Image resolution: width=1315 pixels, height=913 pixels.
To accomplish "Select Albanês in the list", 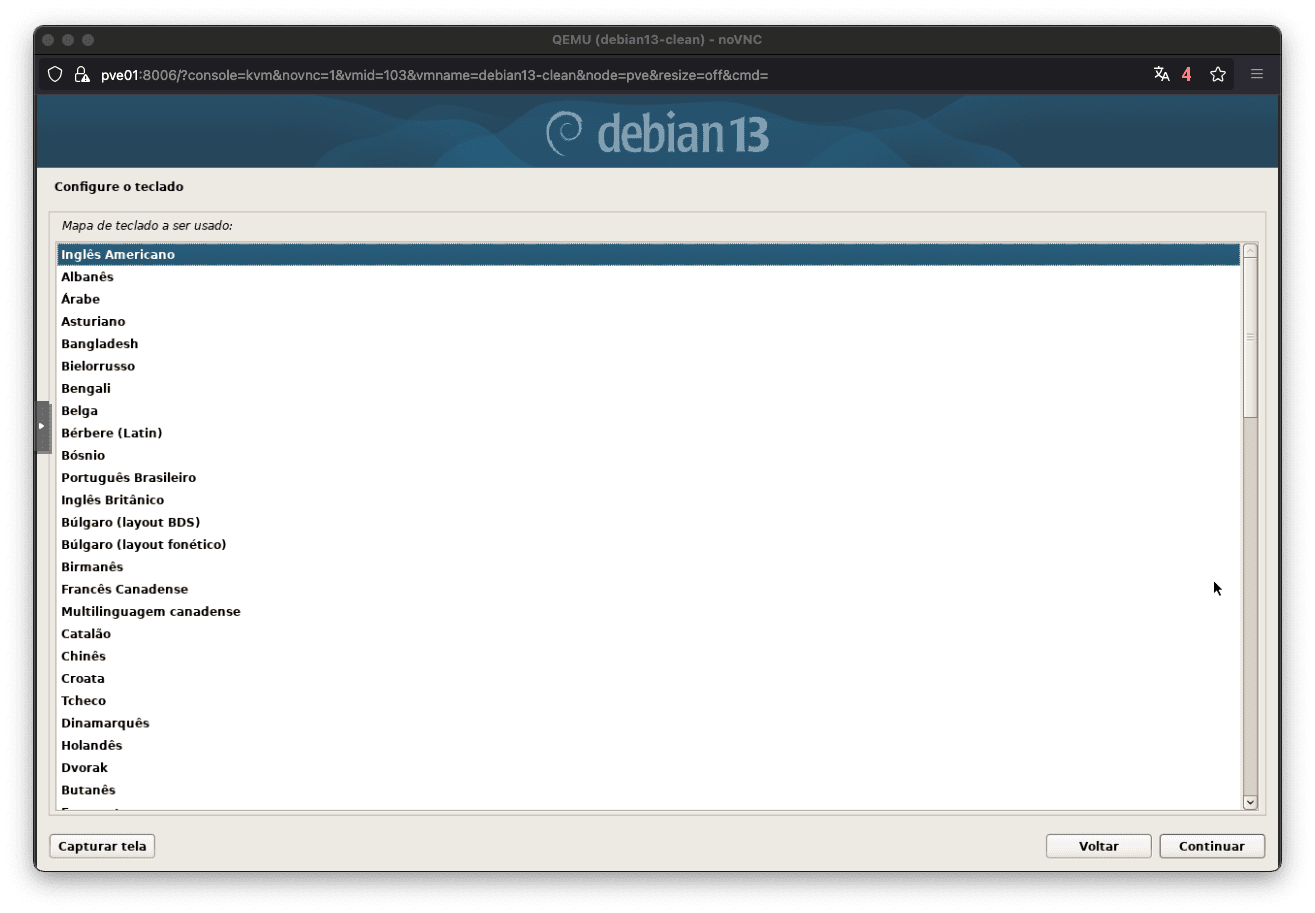I will [x=648, y=277].
